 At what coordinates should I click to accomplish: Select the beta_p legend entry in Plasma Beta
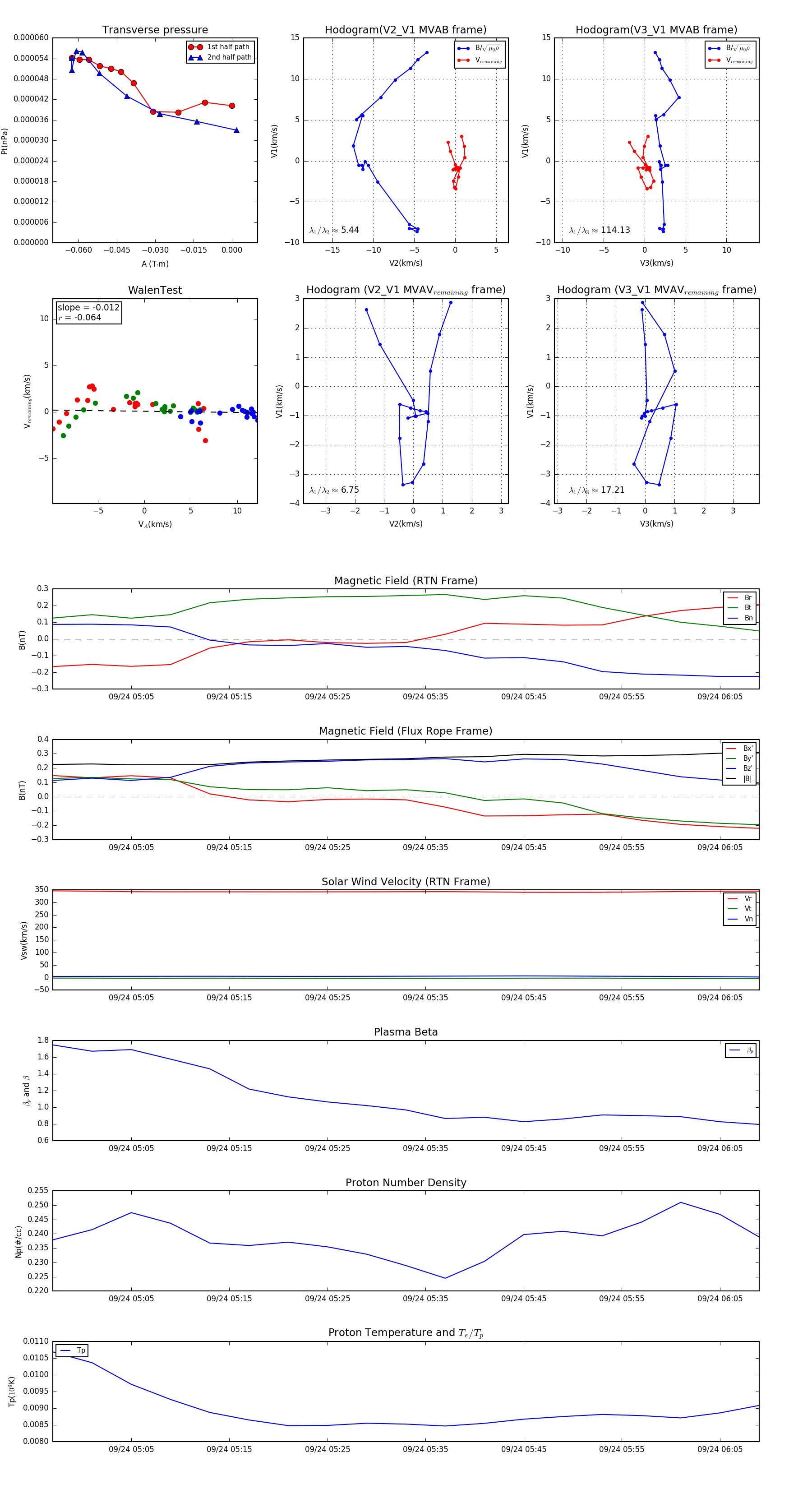(741, 1050)
